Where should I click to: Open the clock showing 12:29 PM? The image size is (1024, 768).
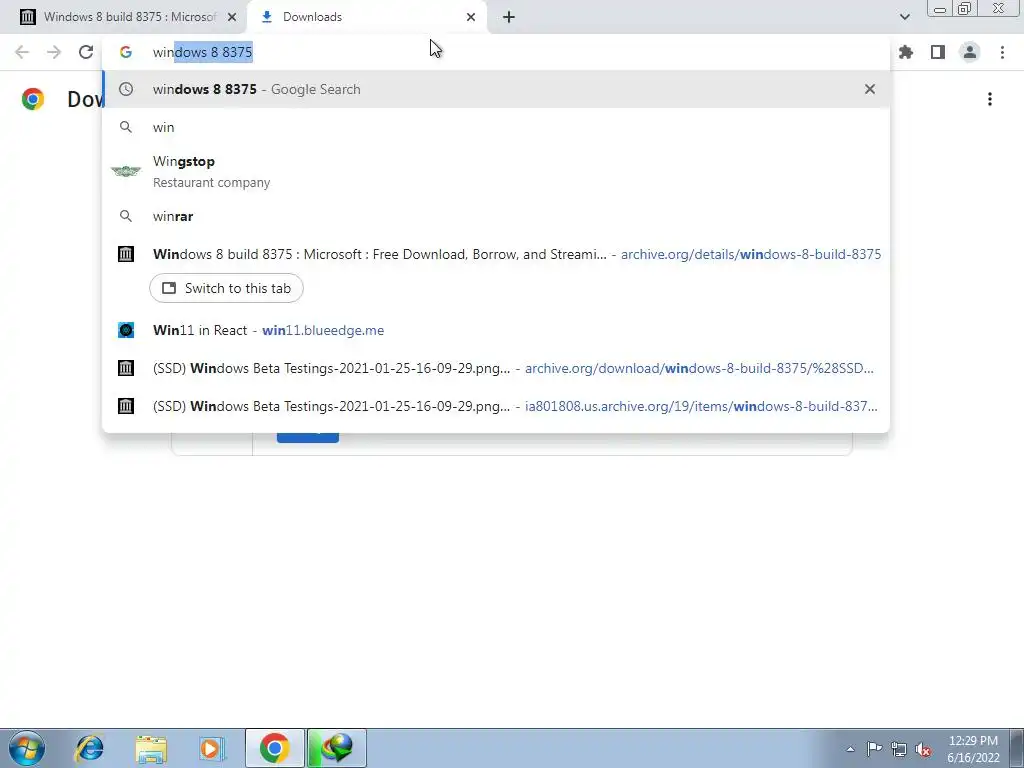click(x=973, y=749)
